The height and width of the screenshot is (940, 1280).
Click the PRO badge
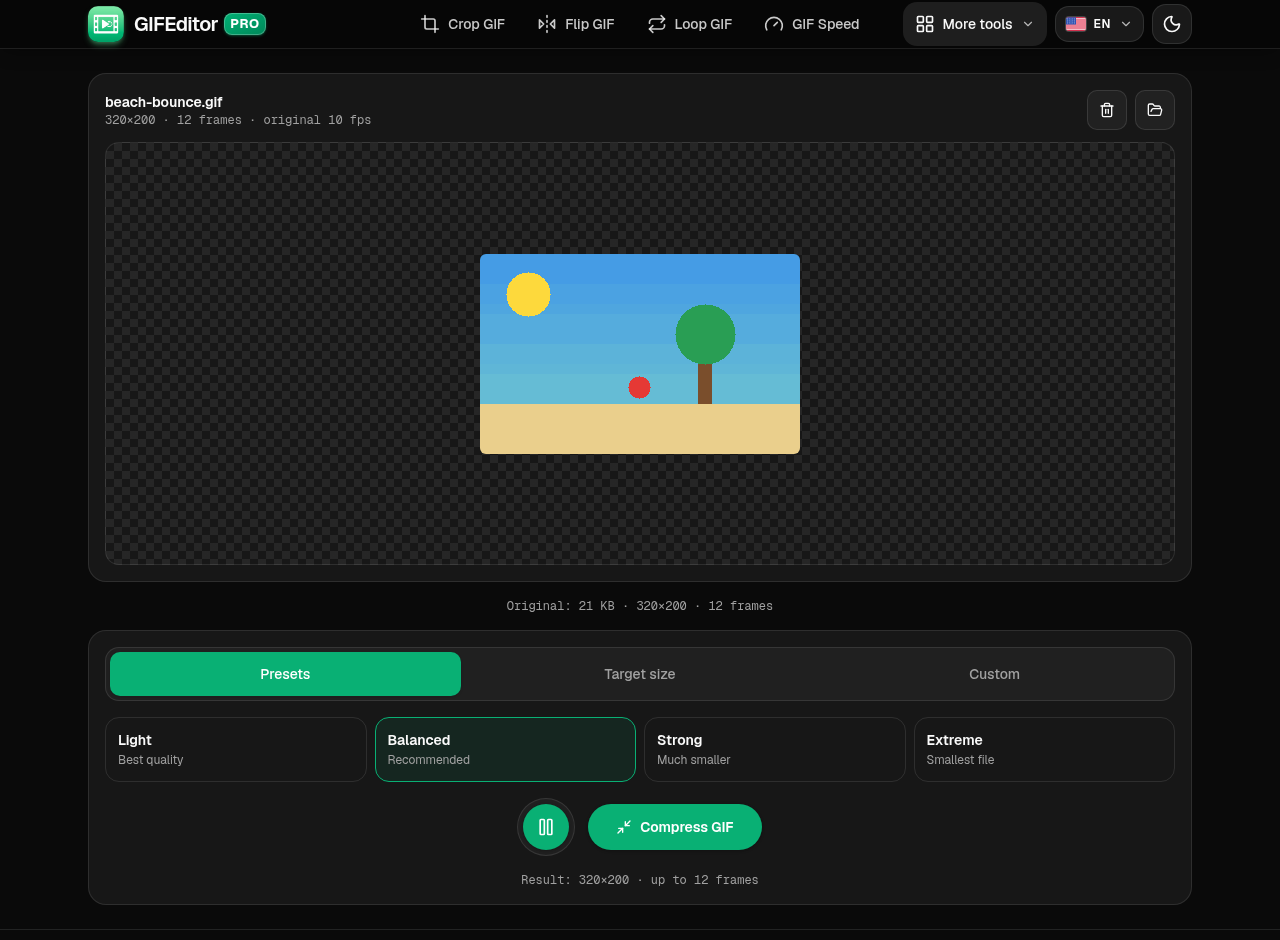[x=245, y=24]
